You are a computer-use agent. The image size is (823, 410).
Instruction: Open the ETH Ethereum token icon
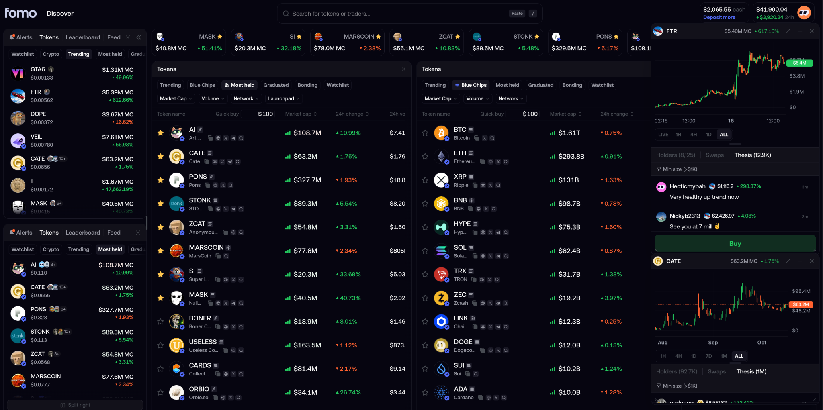(441, 156)
